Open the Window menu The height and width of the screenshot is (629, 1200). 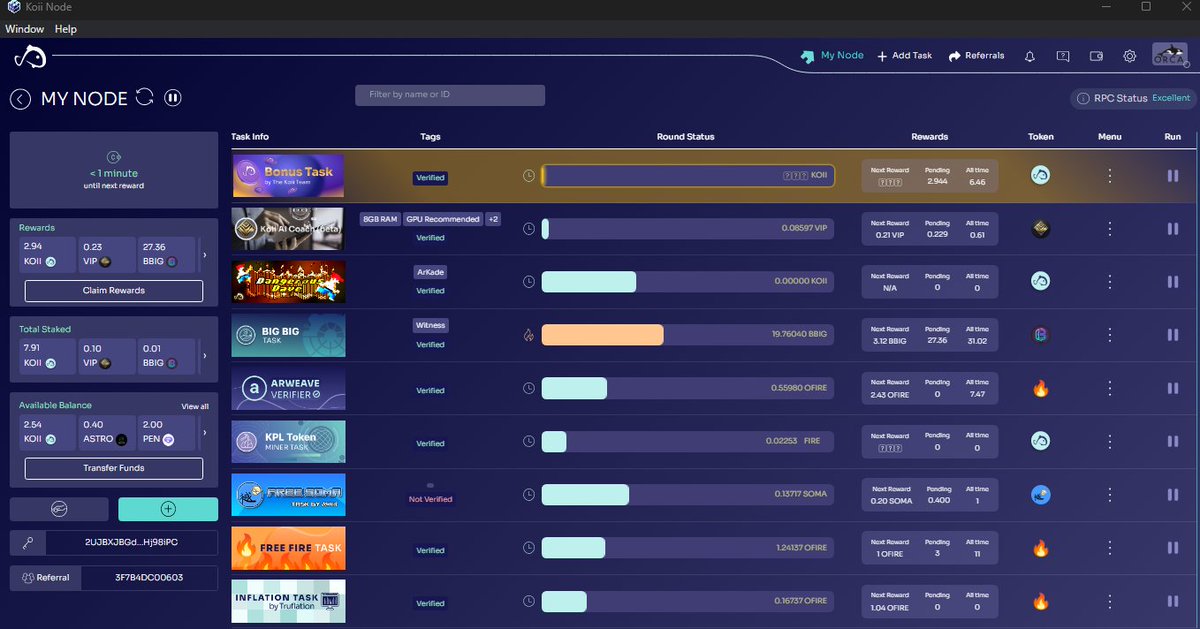tap(25, 29)
